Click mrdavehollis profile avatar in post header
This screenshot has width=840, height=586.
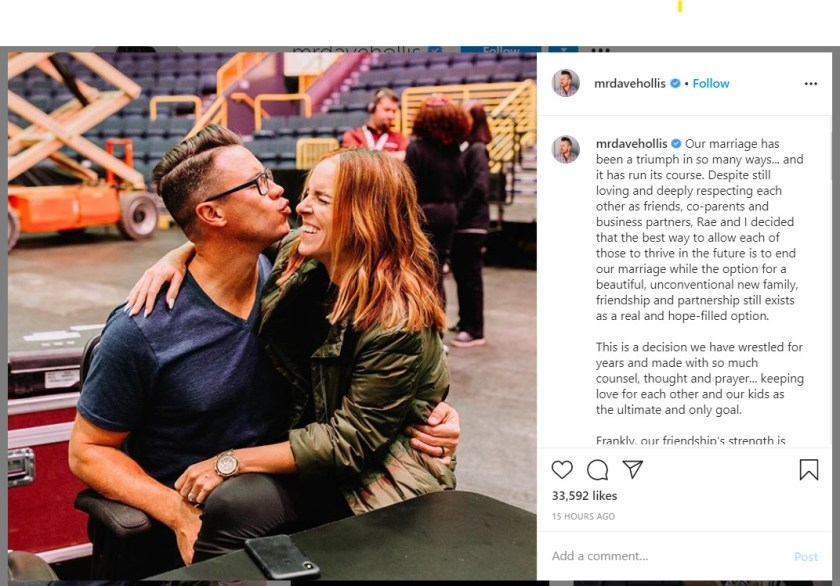[x=566, y=83]
